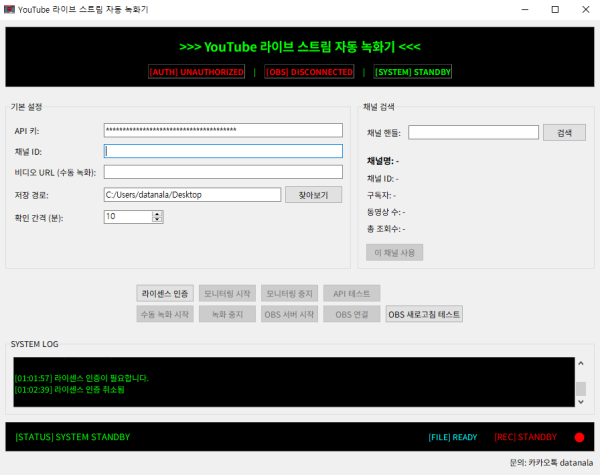Click the system log scroll down arrow
The width and height of the screenshot is (600, 475).
[x=581, y=402]
